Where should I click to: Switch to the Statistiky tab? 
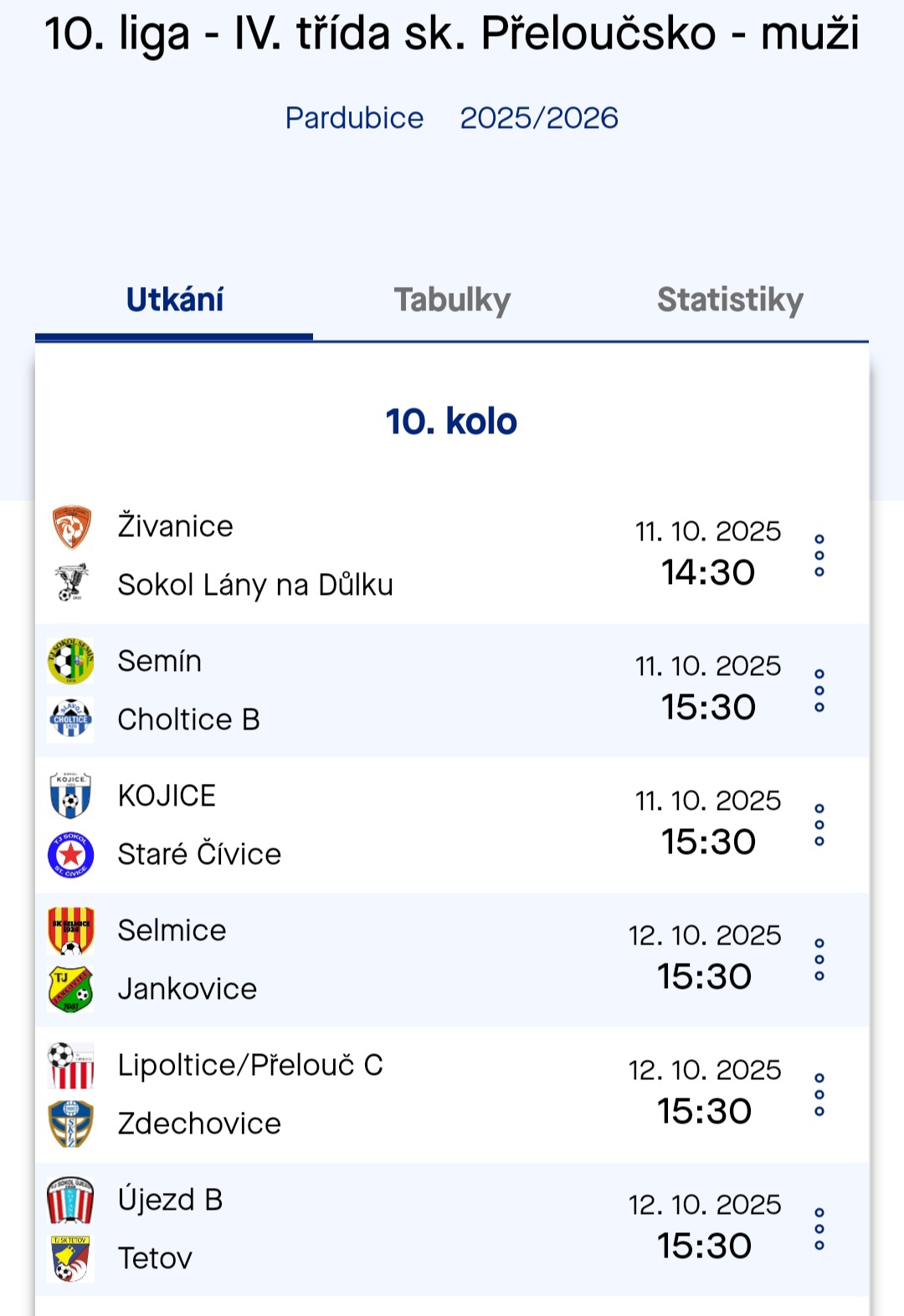(730, 300)
